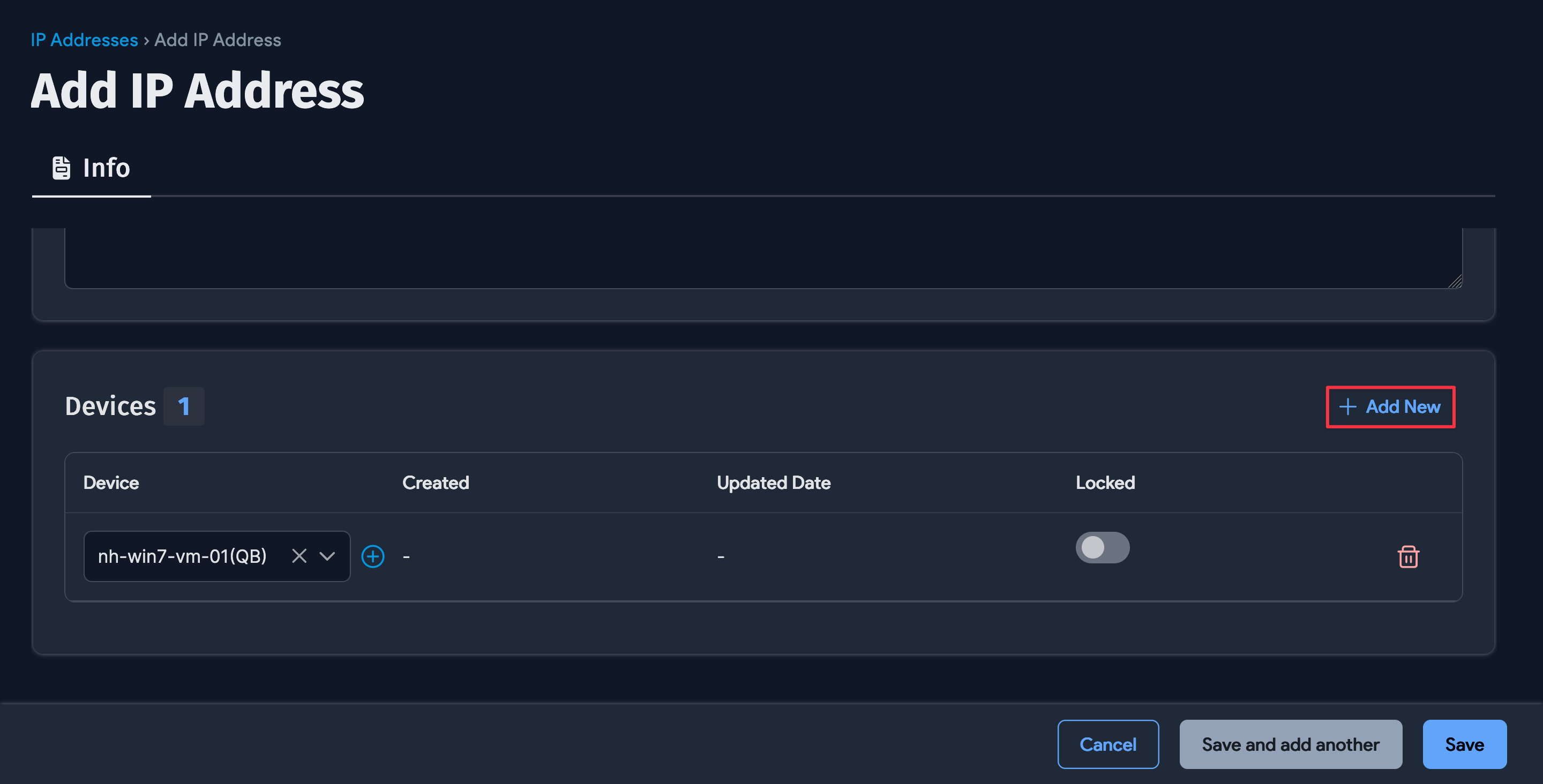Clear the selected device using the X icon
Image resolution: width=1543 pixels, height=784 pixels.
pos(299,556)
